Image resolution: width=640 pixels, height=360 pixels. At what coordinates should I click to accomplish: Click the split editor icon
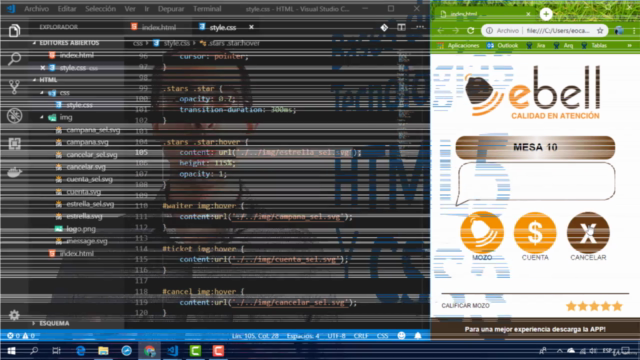(x=401, y=27)
